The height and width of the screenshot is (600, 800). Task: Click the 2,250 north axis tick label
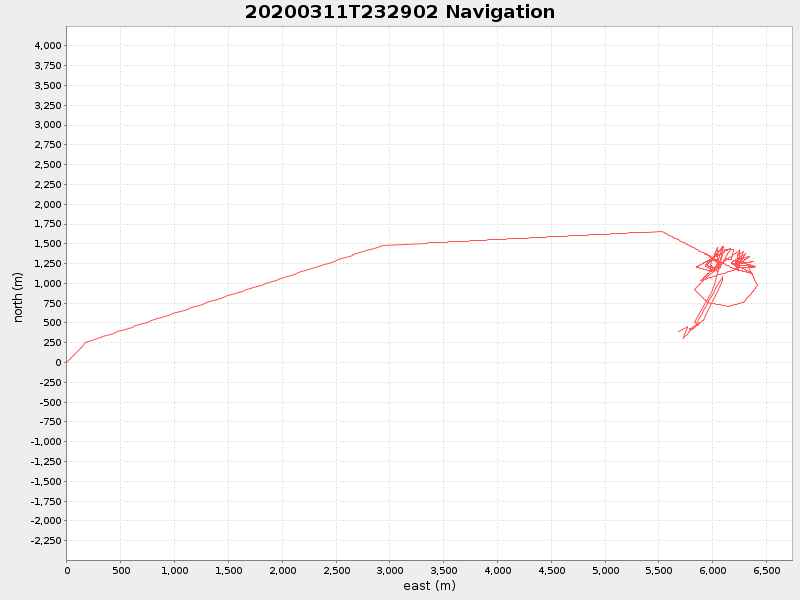(x=48, y=184)
